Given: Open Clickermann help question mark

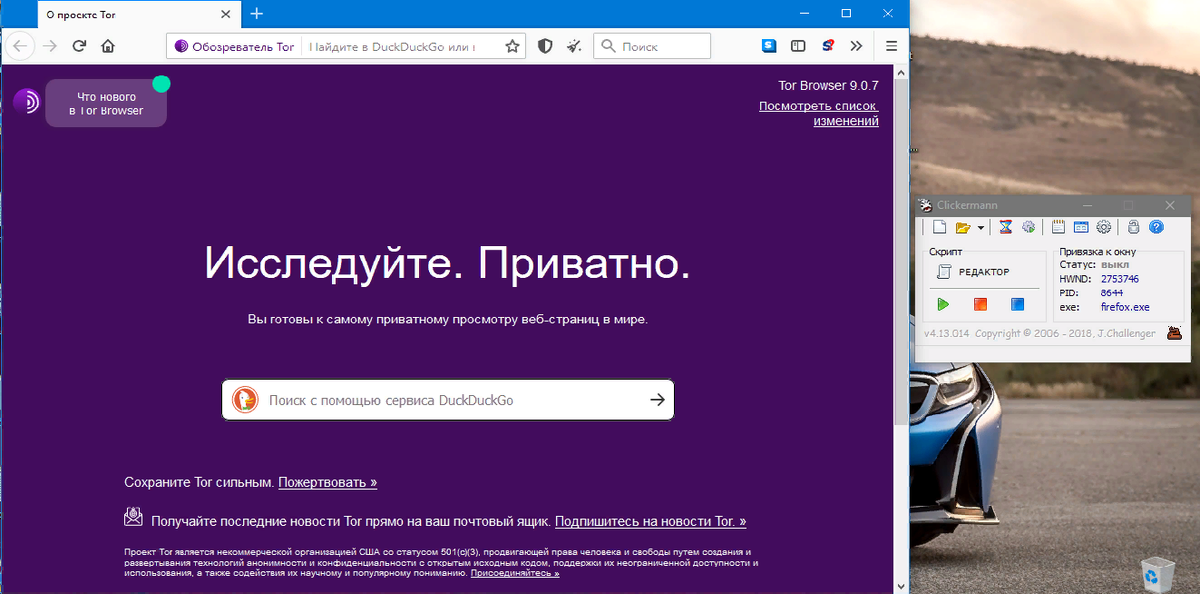Looking at the screenshot, I should (x=1157, y=228).
